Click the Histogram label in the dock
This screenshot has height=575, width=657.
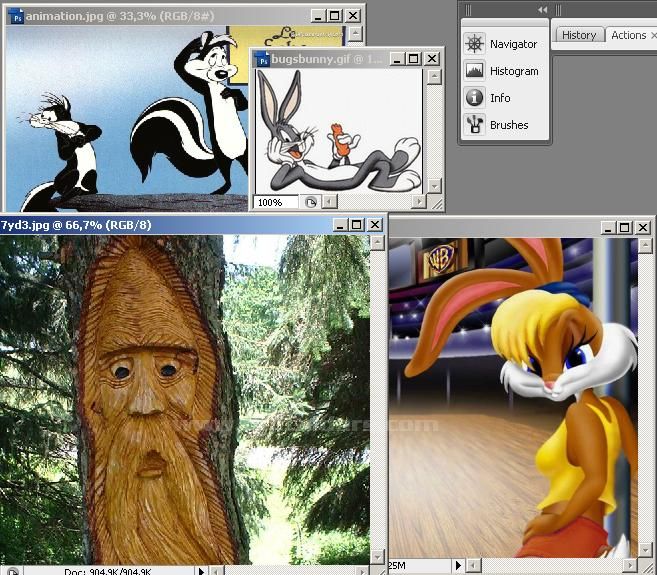(514, 71)
